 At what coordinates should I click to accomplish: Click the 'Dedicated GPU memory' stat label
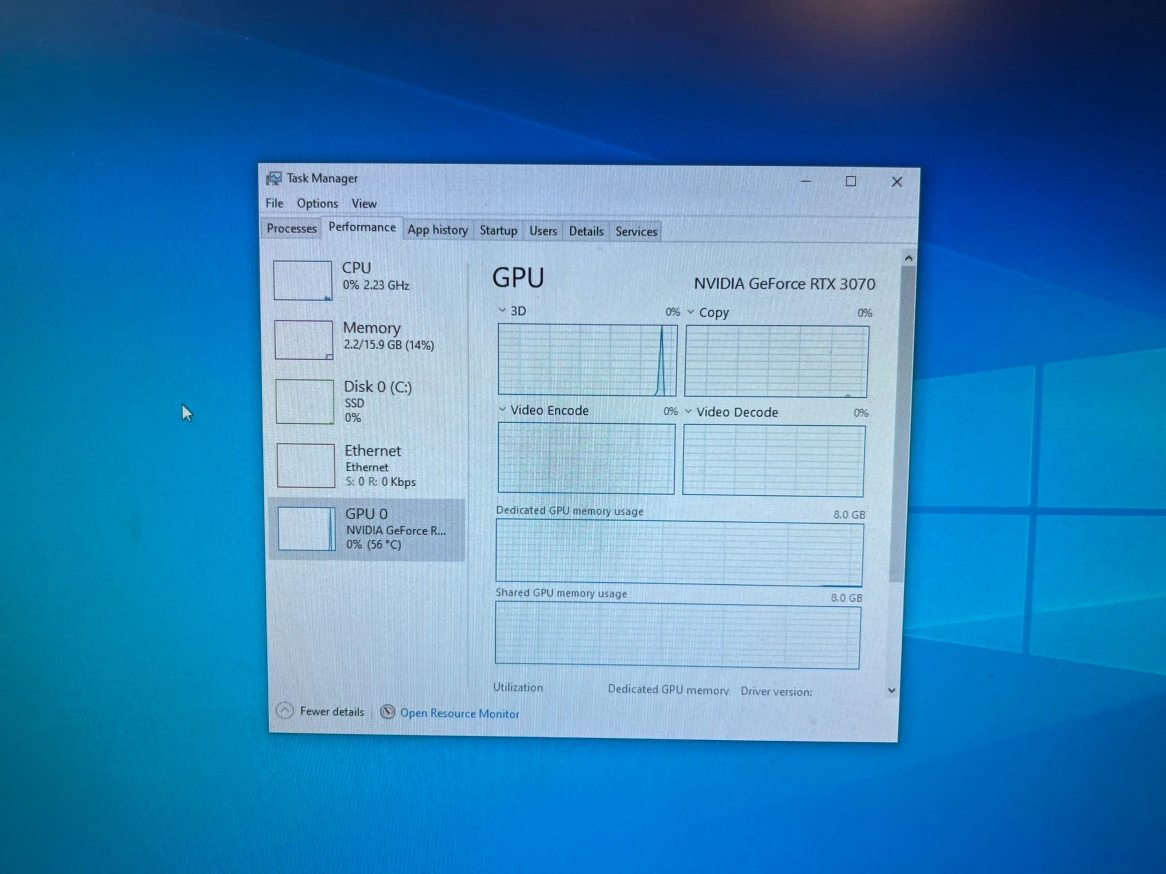(668, 690)
